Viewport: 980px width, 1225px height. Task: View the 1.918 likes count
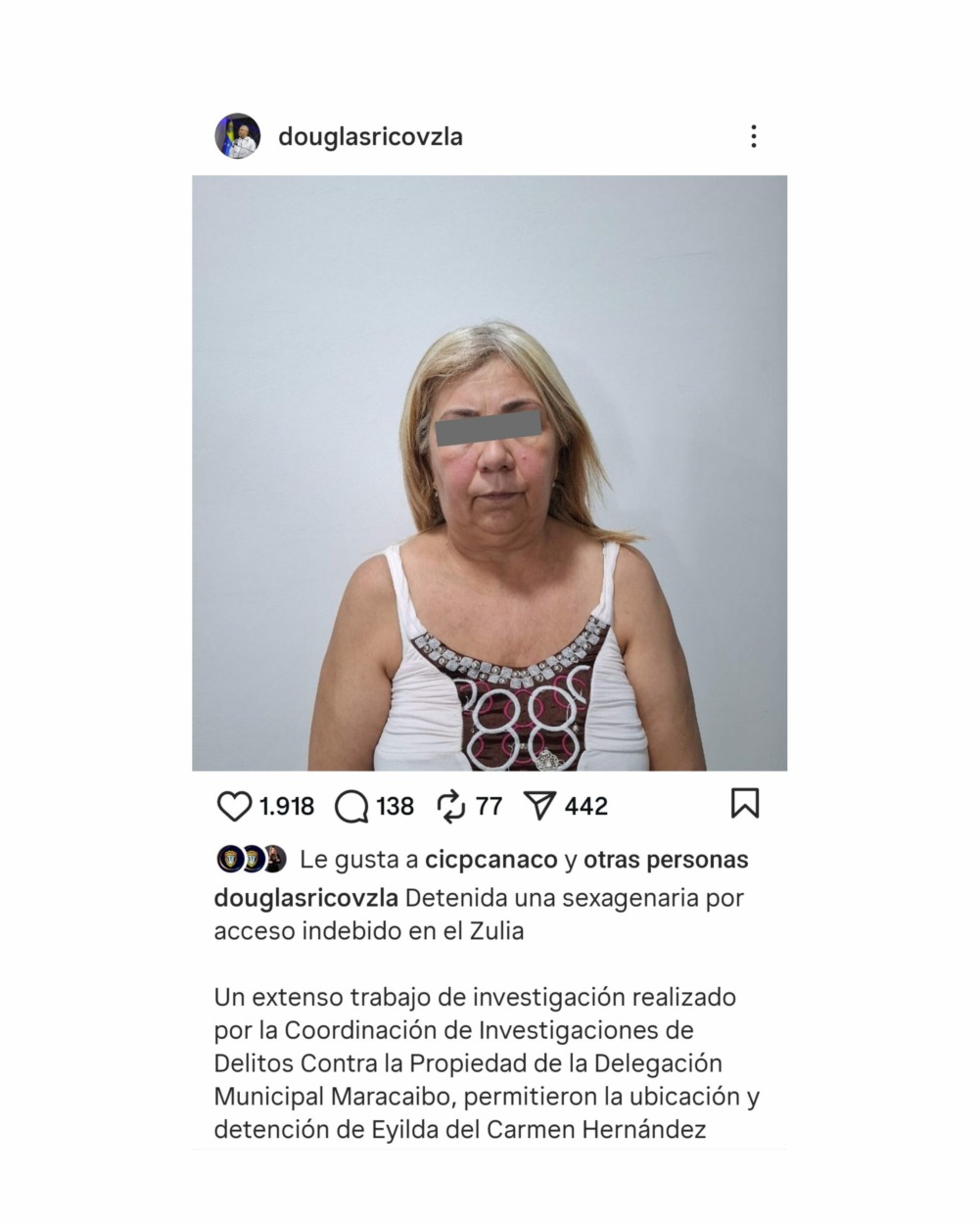[286, 807]
